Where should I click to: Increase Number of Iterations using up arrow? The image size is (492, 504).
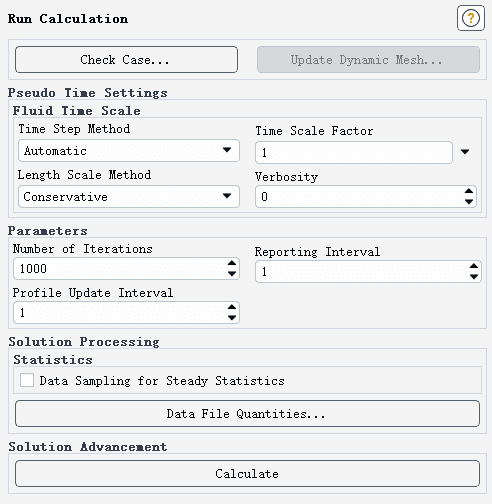pyautogui.click(x=232, y=263)
